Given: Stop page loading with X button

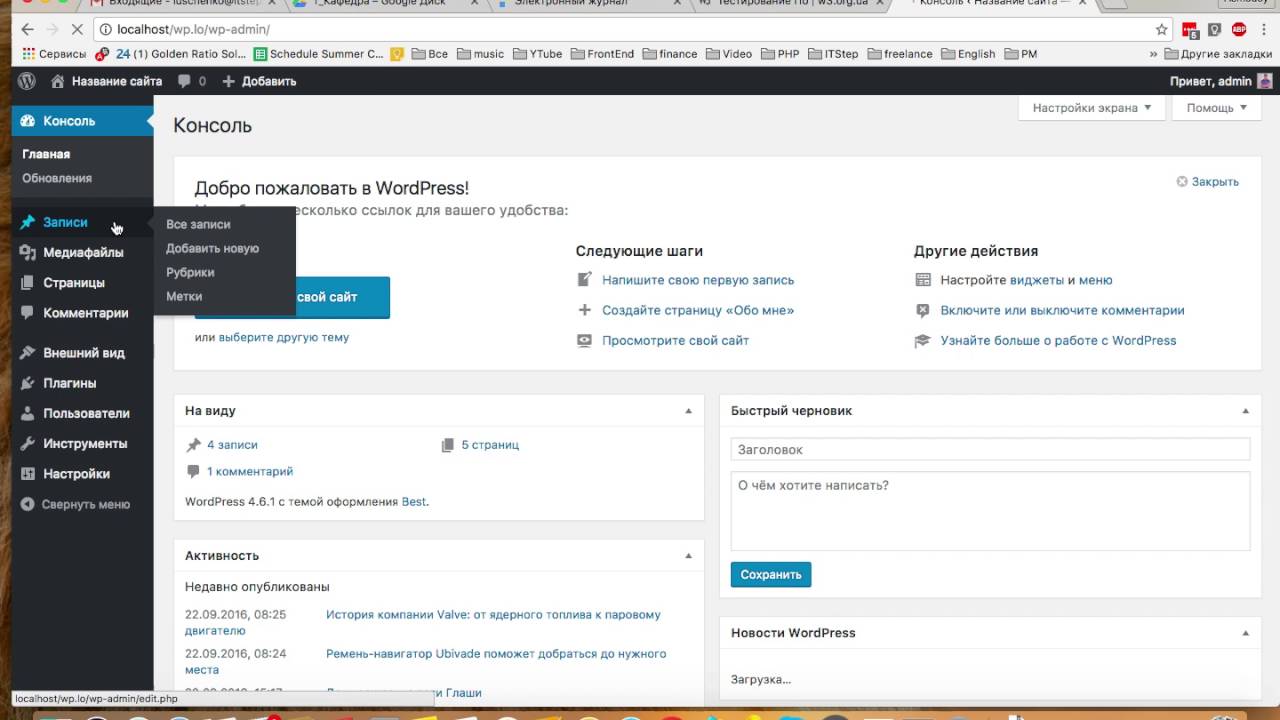Looking at the screenshot, I should [x=79, y=29].
